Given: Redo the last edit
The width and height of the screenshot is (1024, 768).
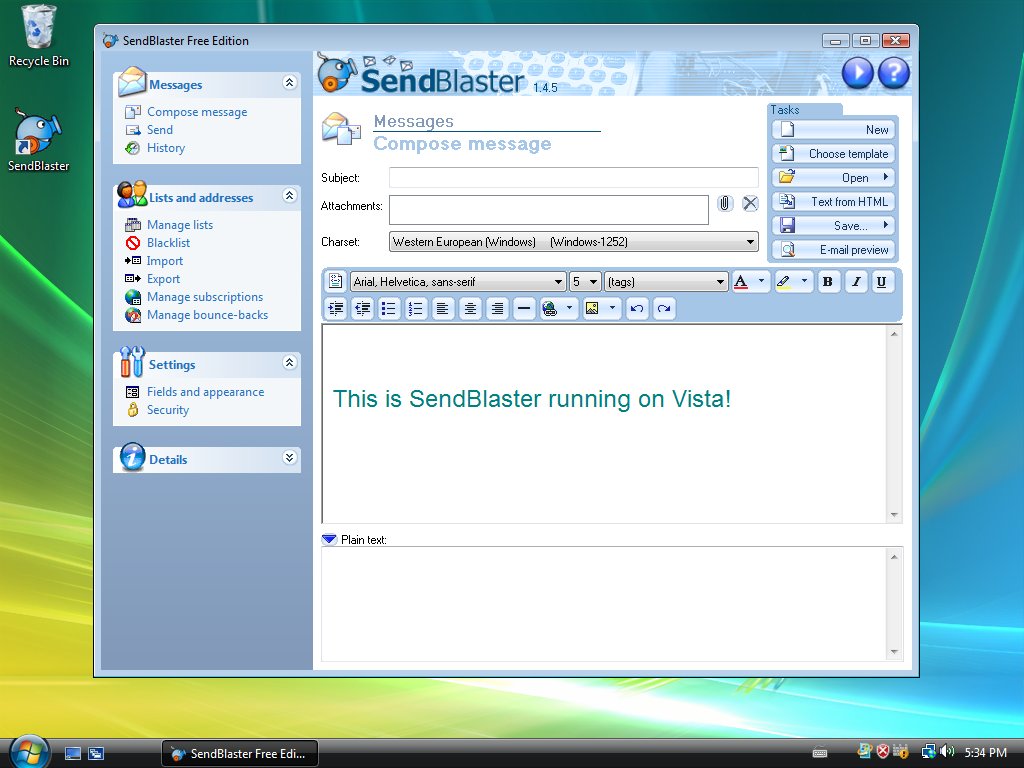Looking at the screenshot, I should pos(664,309).
